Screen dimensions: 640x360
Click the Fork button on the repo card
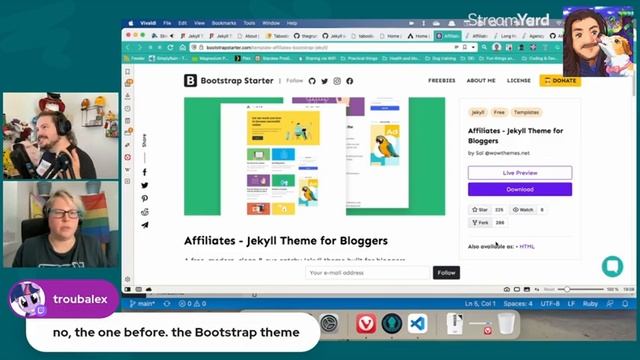click(x=480, y=222)
